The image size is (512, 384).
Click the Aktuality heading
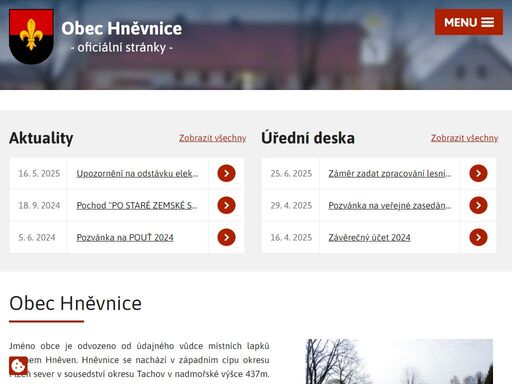(41, 138)
